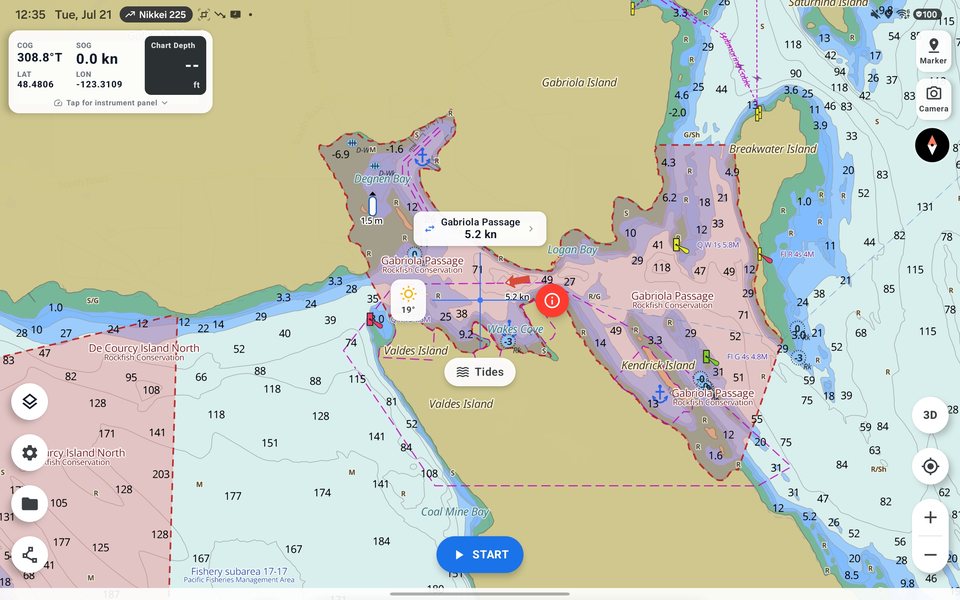Tap the blue crosshair center point
960x600 pixels.
click(480, 300)
